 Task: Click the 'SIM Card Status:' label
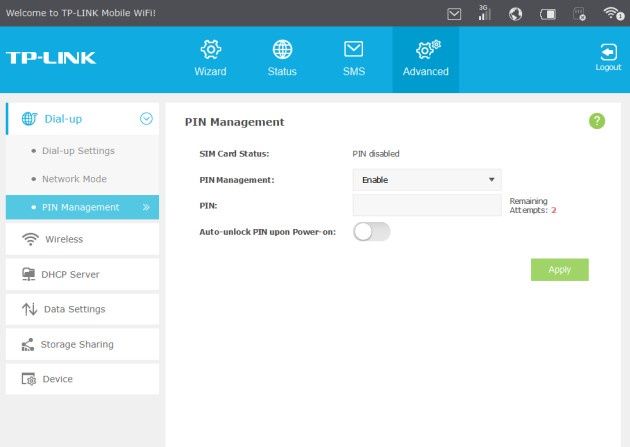(234, 154)
